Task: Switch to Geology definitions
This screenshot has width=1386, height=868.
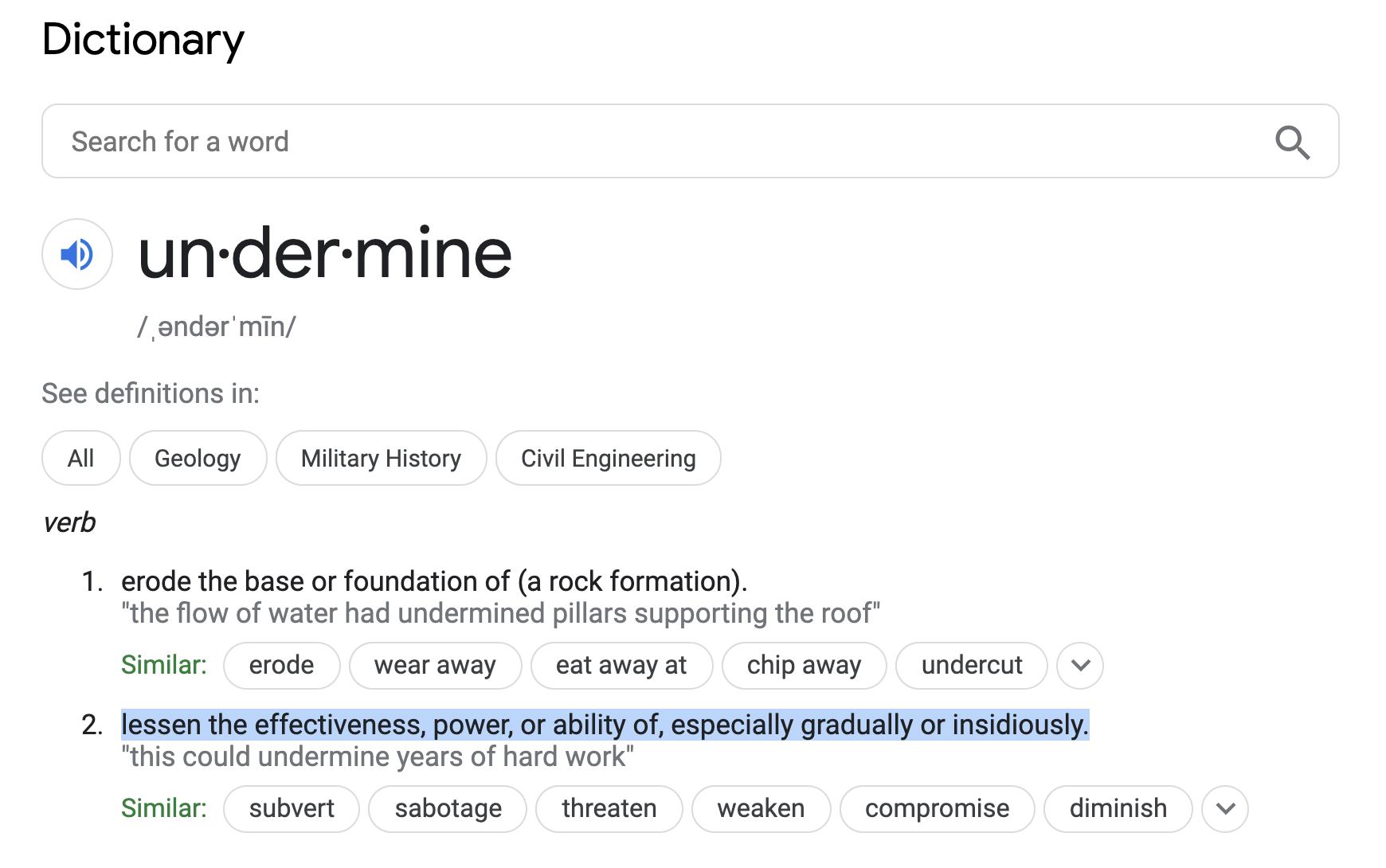Action: point(198,458)
